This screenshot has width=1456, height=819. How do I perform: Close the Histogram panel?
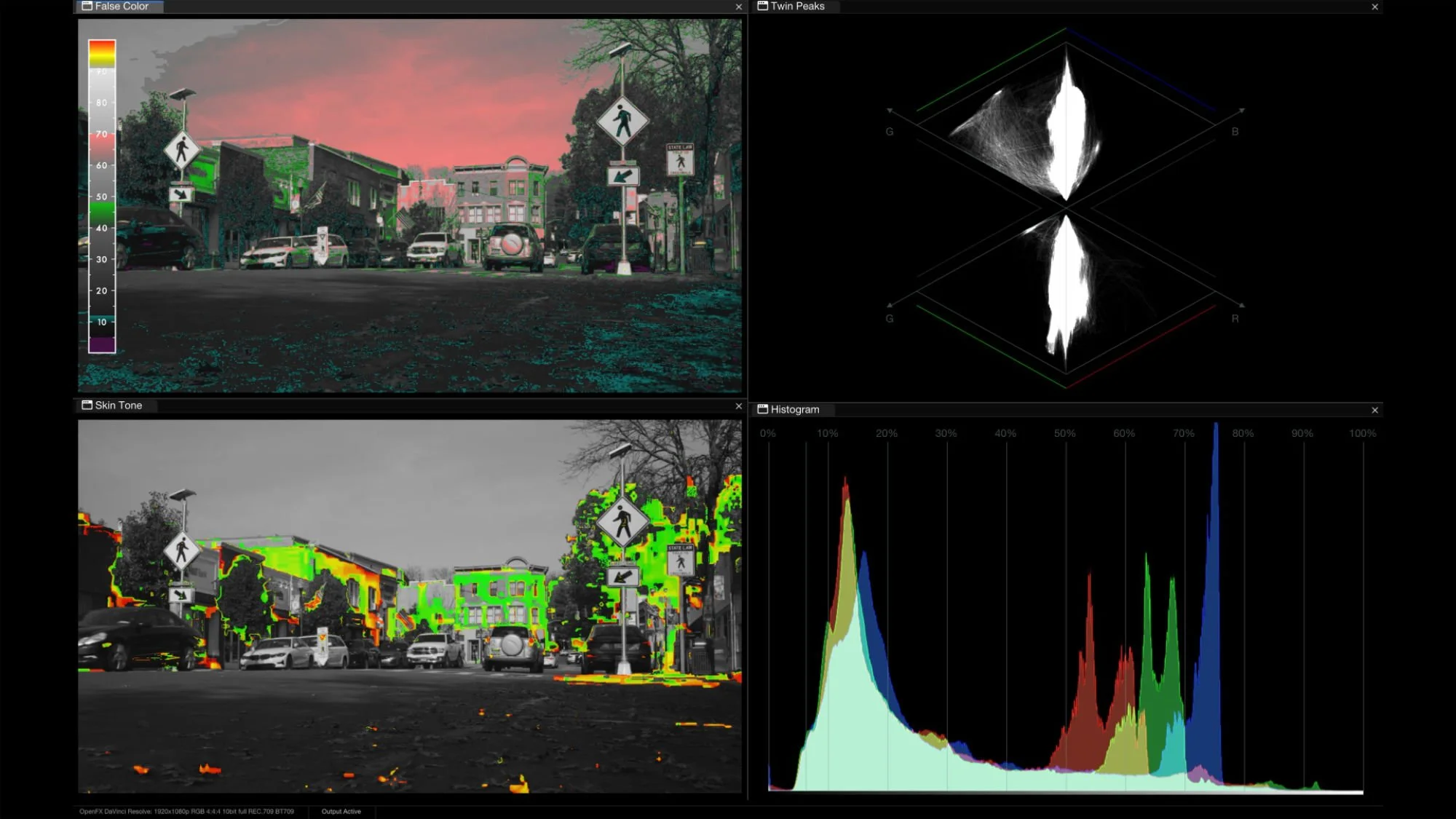pos(1374,411)
